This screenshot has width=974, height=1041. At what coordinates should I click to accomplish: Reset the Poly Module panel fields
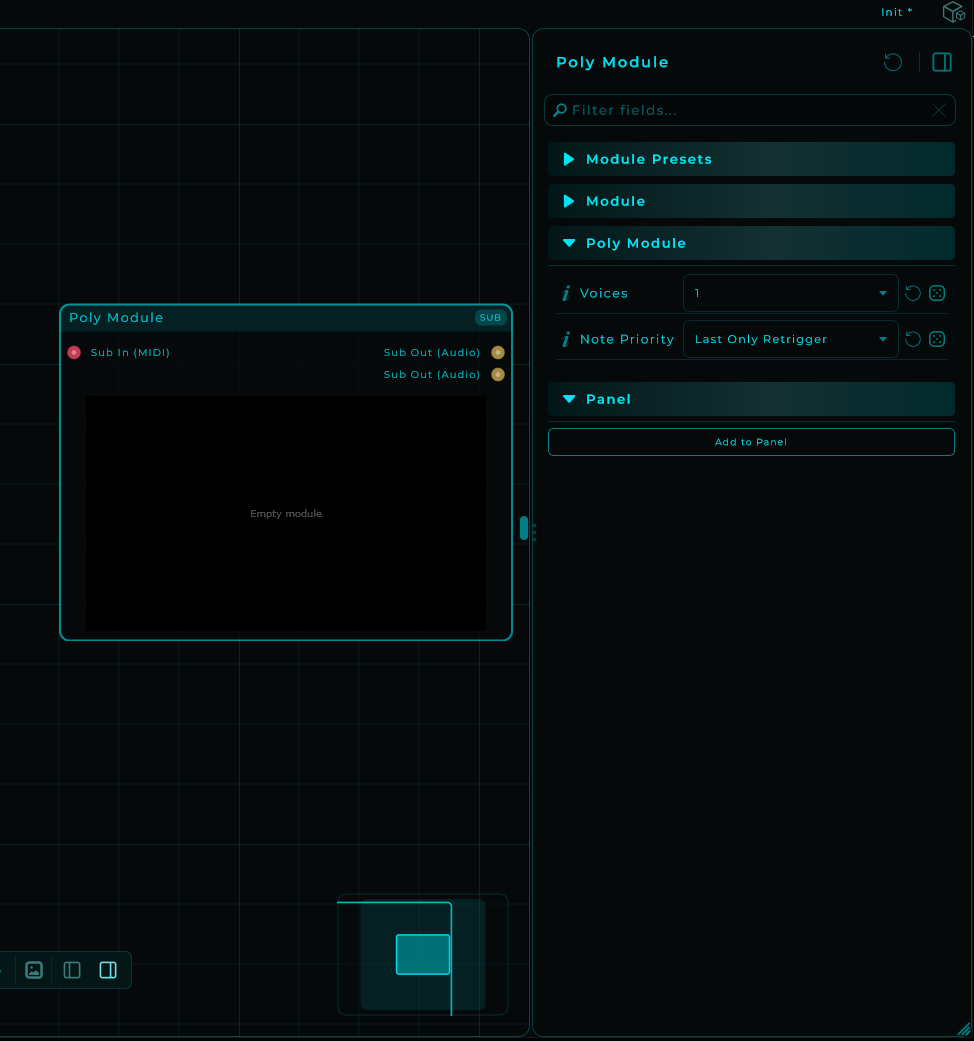tap(892, 62)
